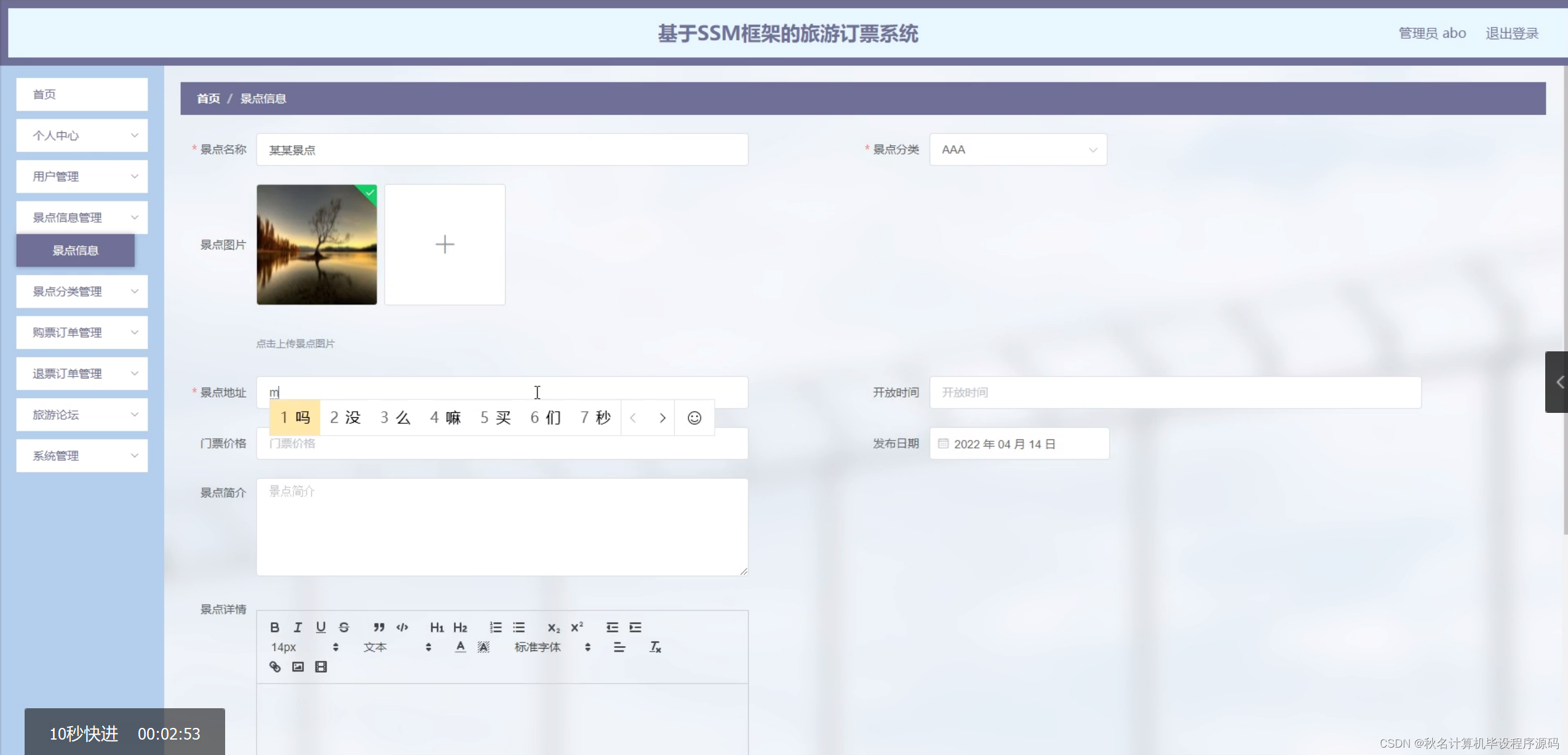Viewport: 1568px width, 755px height.
Task: Click the blockquote icon
Action: 378,627
